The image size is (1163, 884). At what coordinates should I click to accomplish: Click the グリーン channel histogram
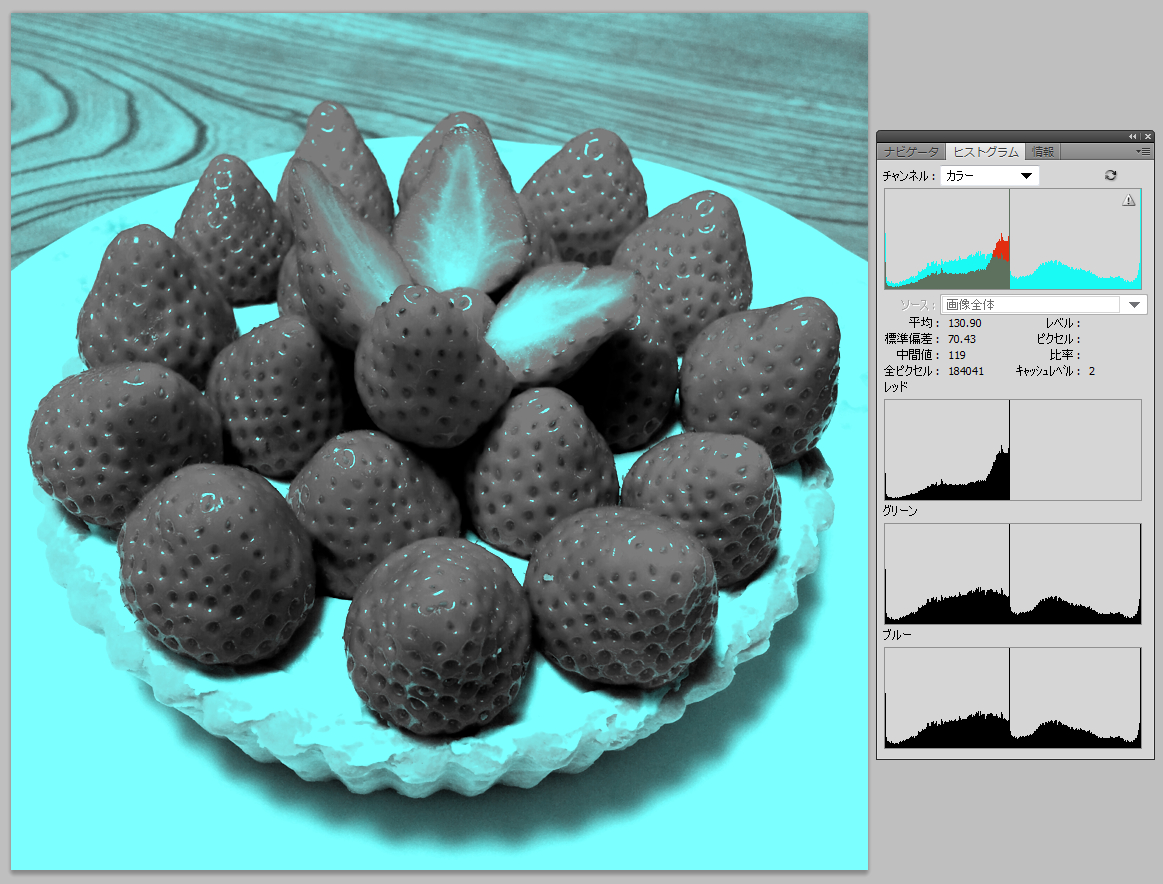click(1012, 573)
